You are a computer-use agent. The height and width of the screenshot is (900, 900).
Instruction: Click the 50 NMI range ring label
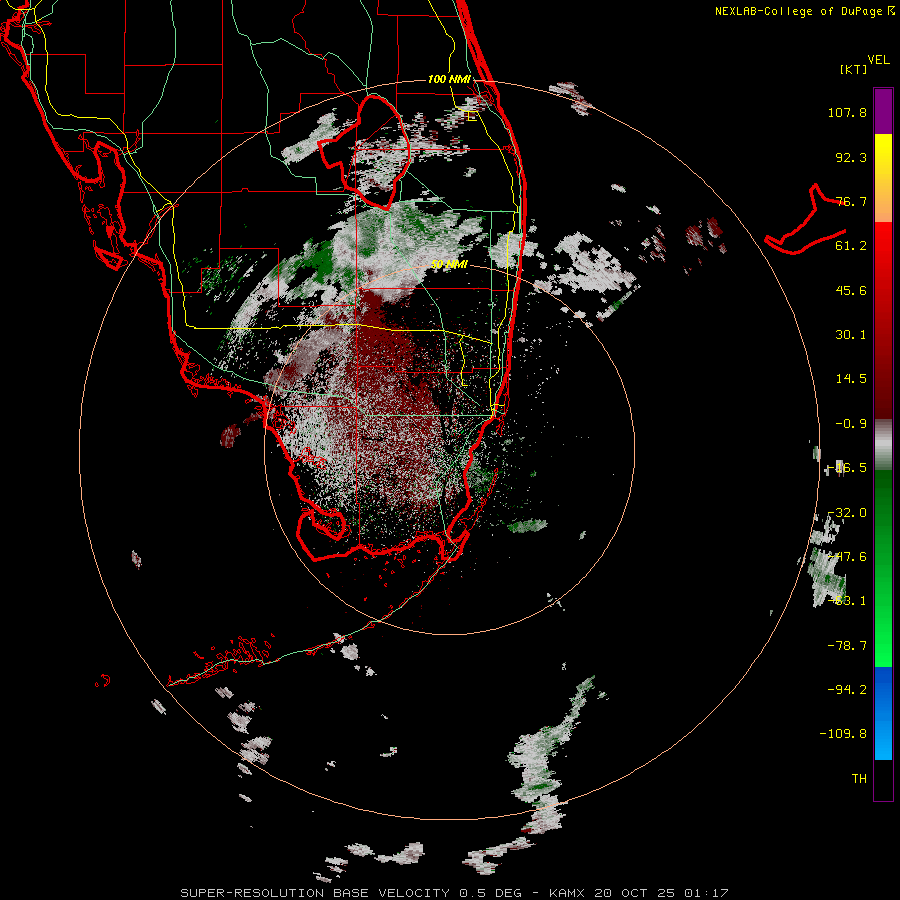pos(449,265)
